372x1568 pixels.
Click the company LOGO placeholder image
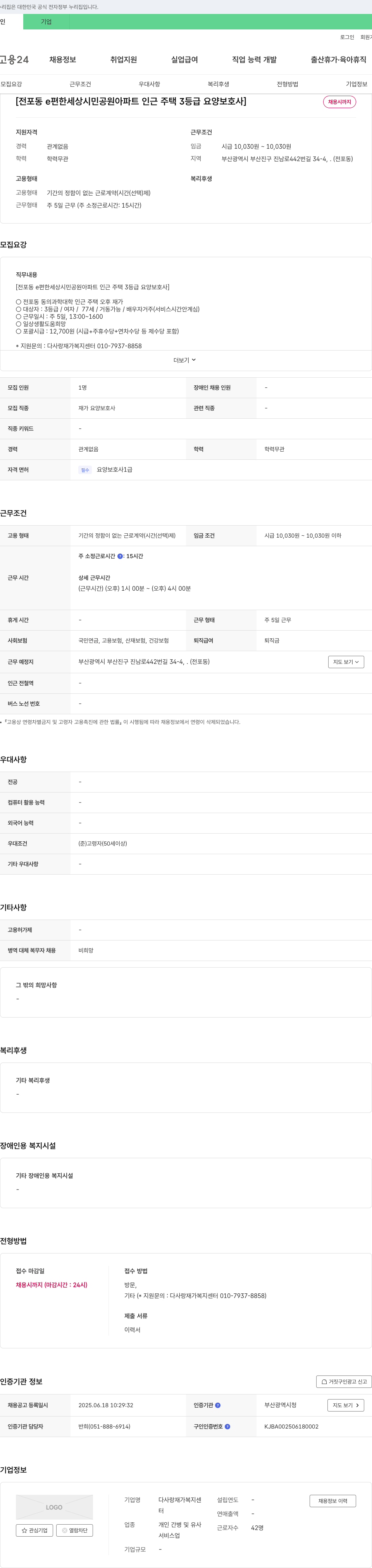pyautogui.click(x=54, y=1507)
